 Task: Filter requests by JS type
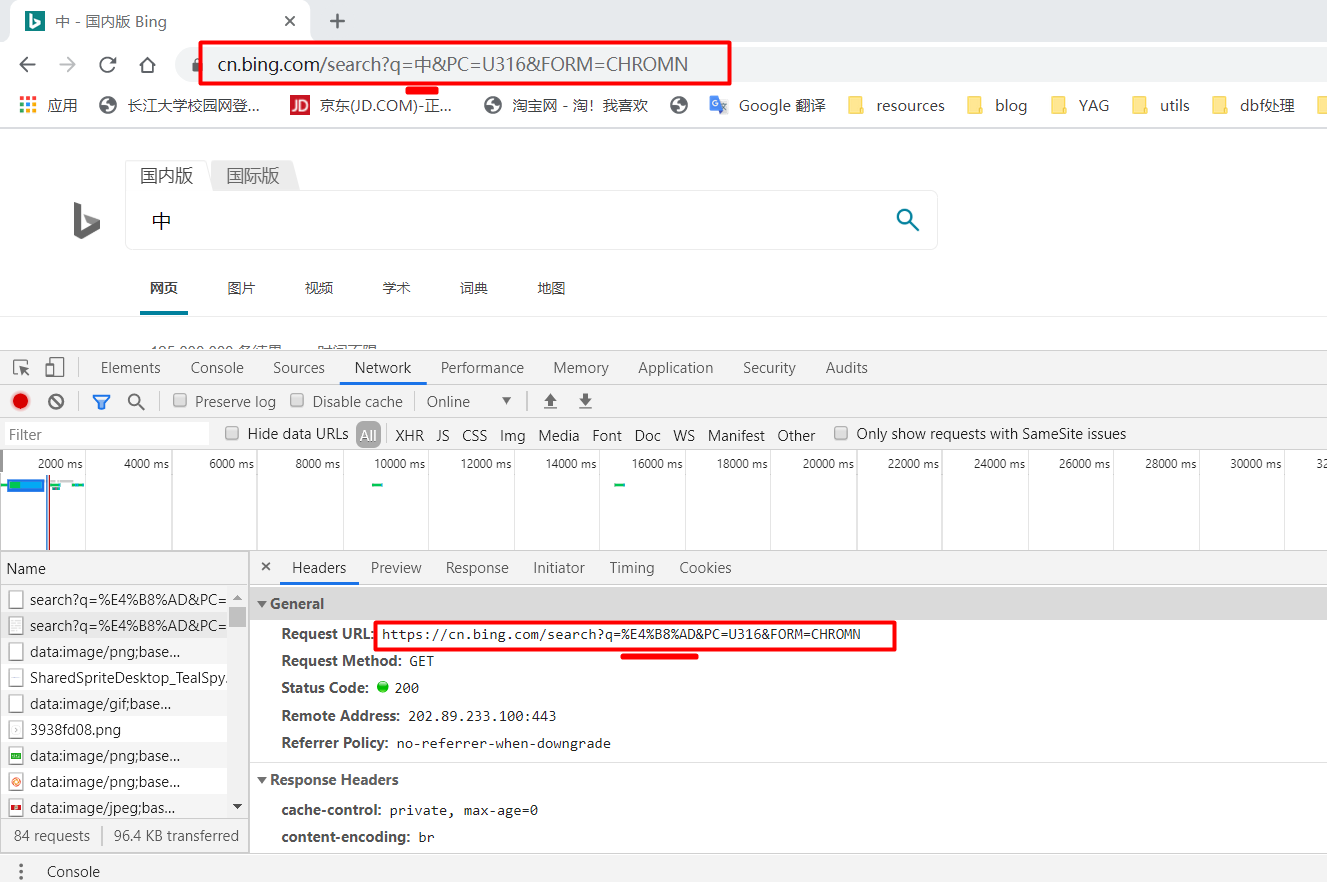coord(443,435)
